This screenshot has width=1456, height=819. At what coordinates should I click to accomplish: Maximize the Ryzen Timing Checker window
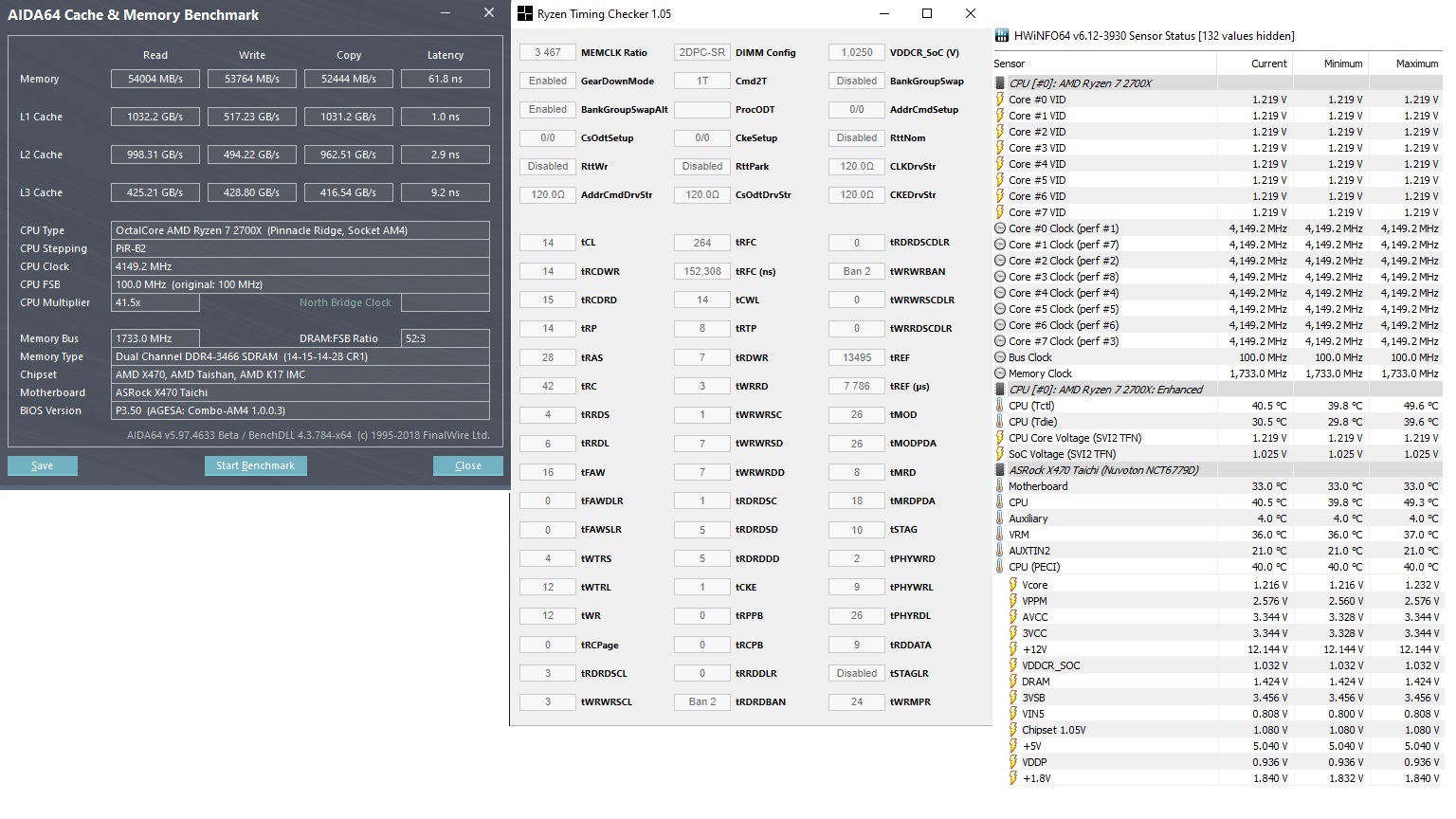coord(927,13)
